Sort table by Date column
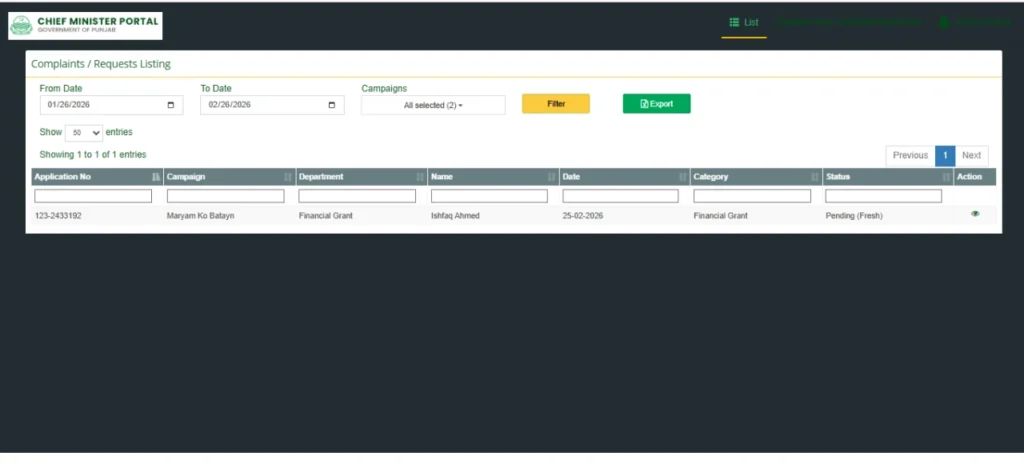 [x=624, y=177]
